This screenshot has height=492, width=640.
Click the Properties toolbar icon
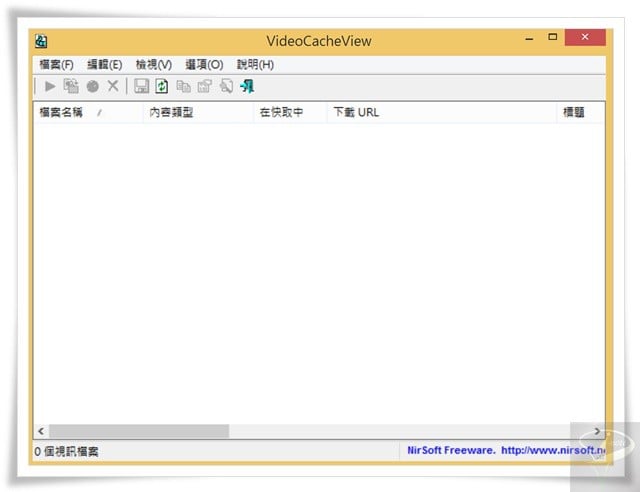(x=204, y=87)
